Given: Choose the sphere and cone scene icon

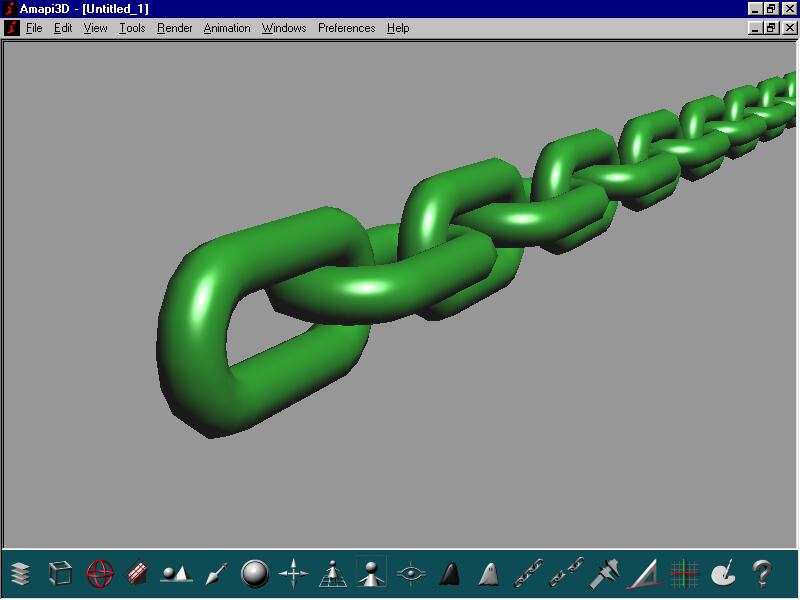Looking at the screenshot, I should [176, 573].
